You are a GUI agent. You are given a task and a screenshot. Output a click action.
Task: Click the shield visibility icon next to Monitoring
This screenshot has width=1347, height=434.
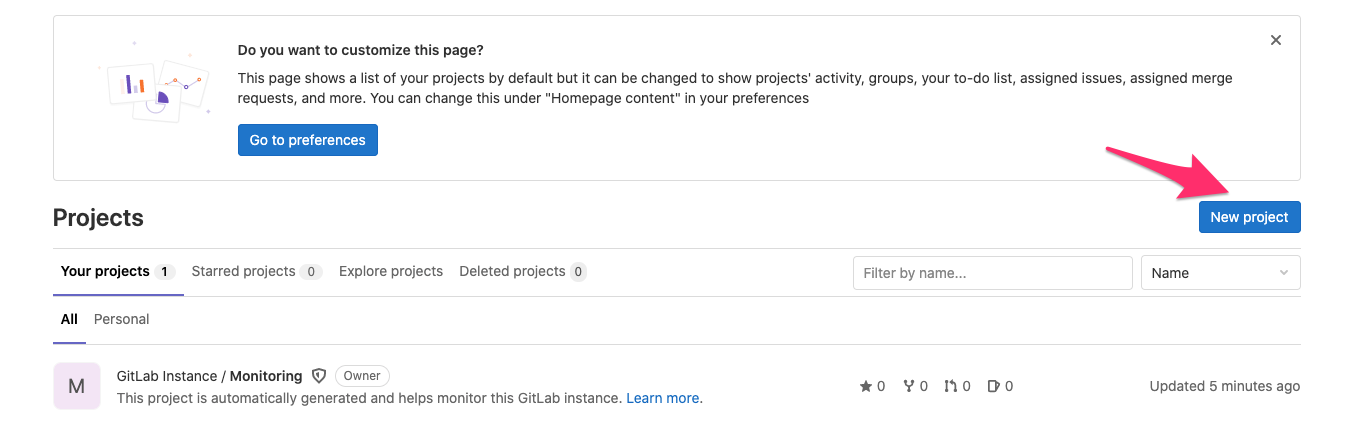[319, 376]
